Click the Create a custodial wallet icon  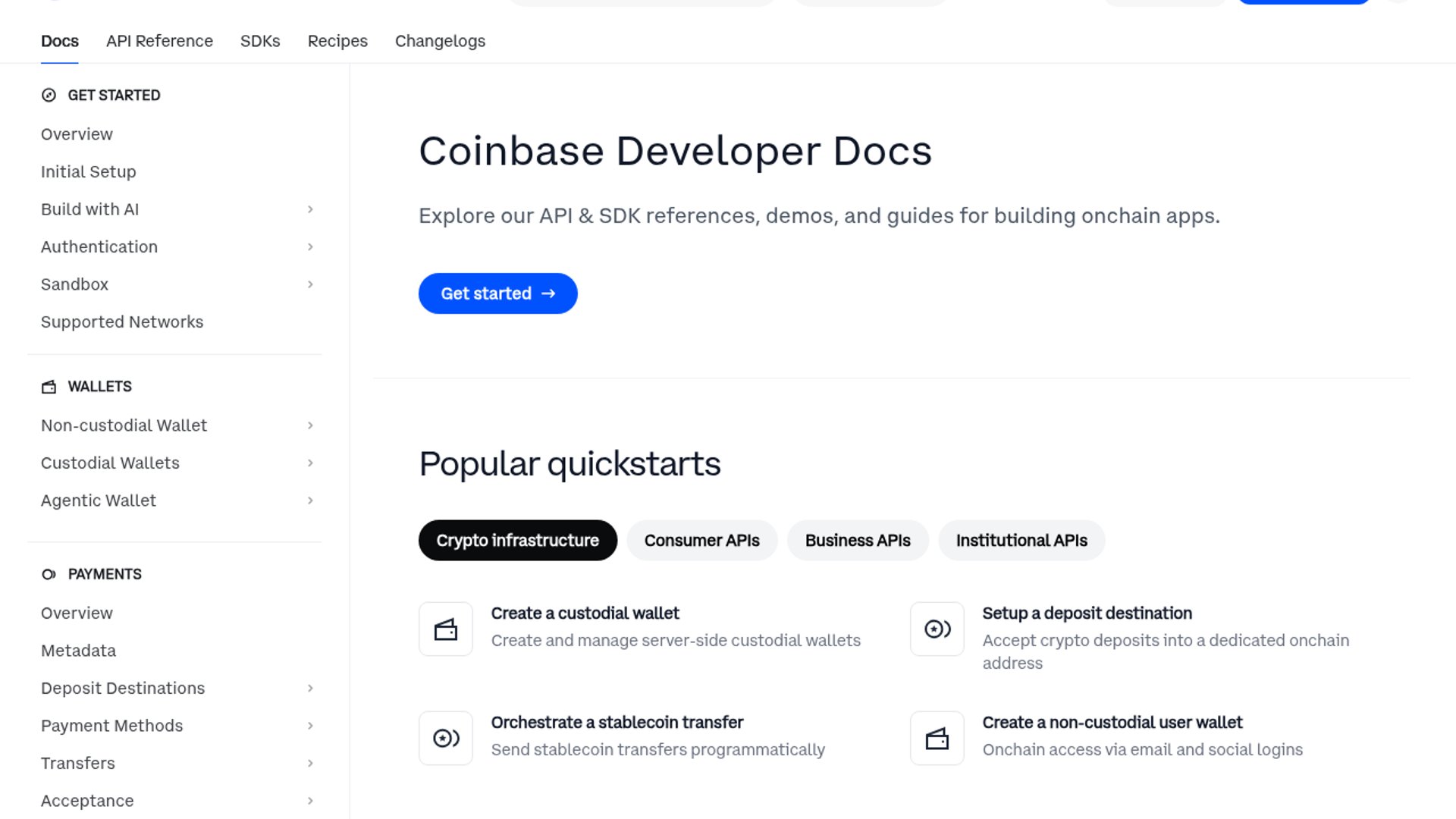(446, 629)
